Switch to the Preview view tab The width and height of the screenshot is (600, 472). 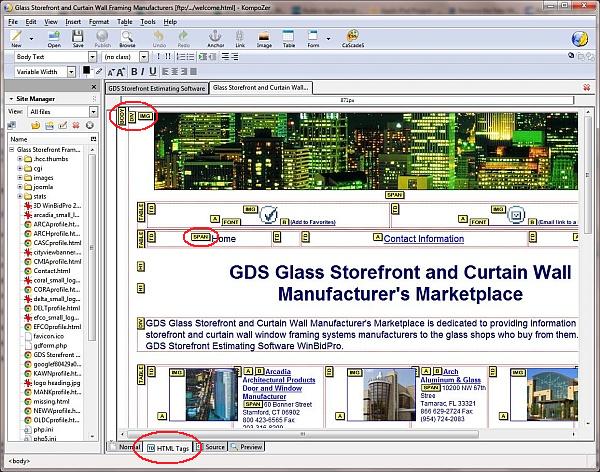246,447
